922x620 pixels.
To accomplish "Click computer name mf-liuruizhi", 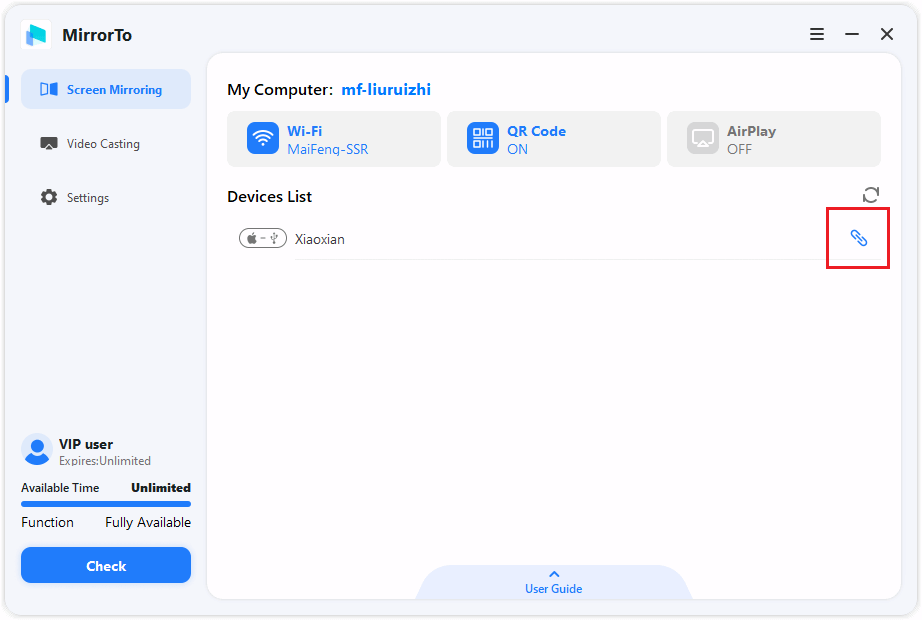I will (386, 89).
